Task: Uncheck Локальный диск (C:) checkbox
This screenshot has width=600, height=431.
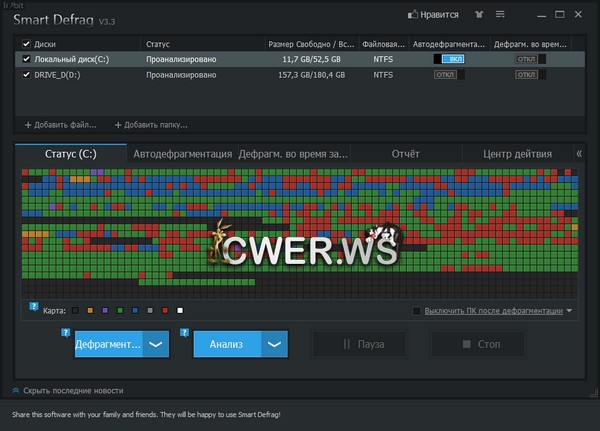Action: [x=26, y=59]
